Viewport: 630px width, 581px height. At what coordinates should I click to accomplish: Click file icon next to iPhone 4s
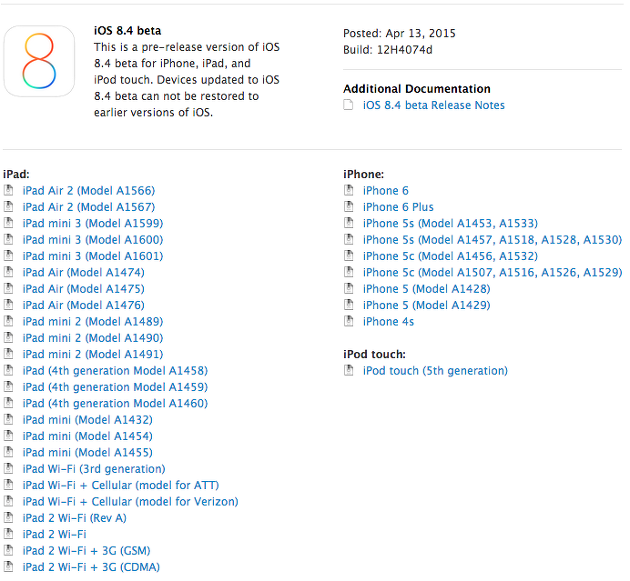click(x=349, y=321)
